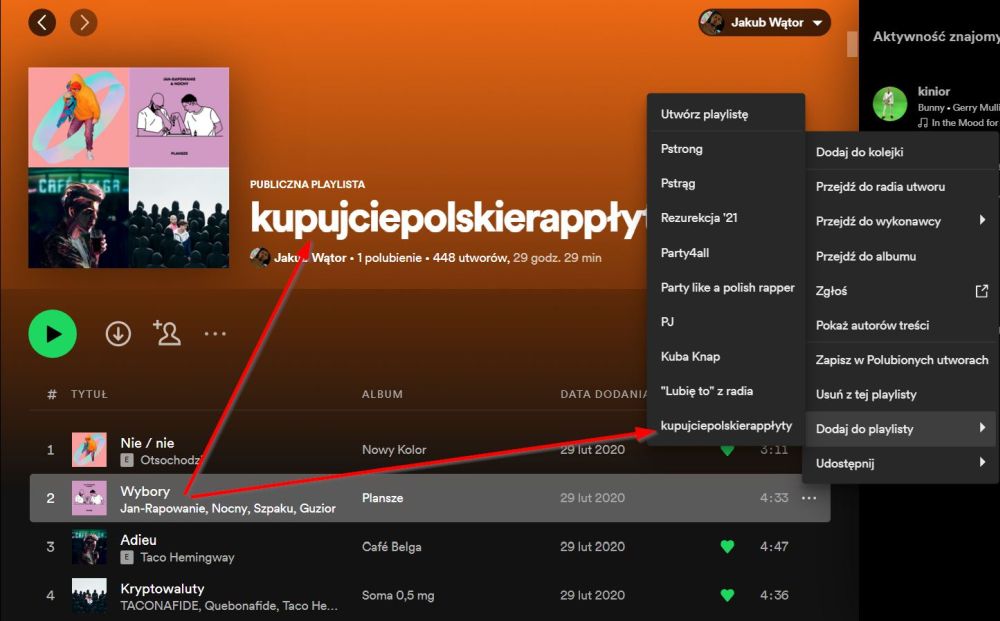Choose Przejdź do albumu
This screenshot has width=1000, height=621.
(x=901, y=256)
